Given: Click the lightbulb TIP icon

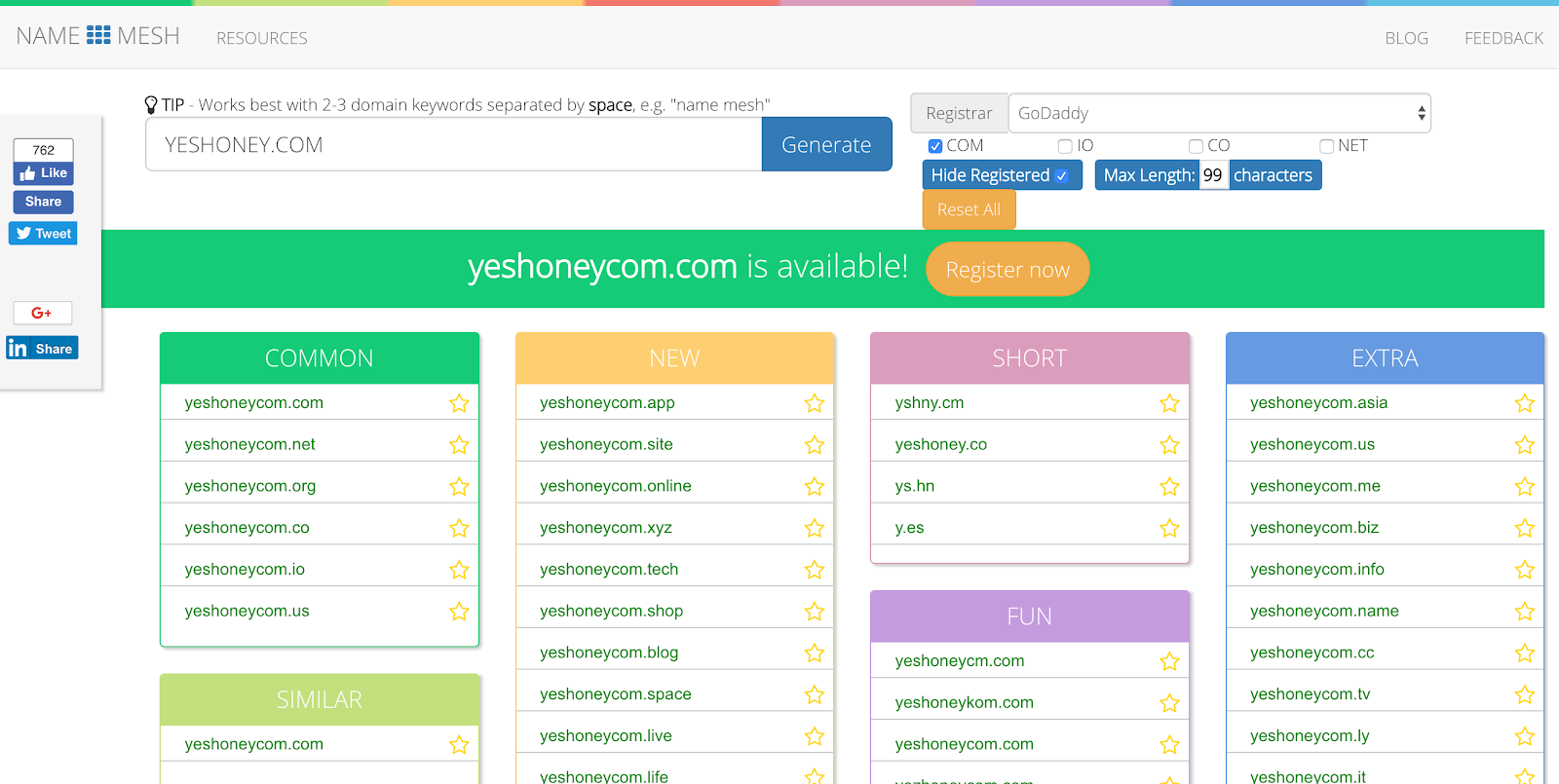Looking at the screenshot, I should (x=151, y=104).
